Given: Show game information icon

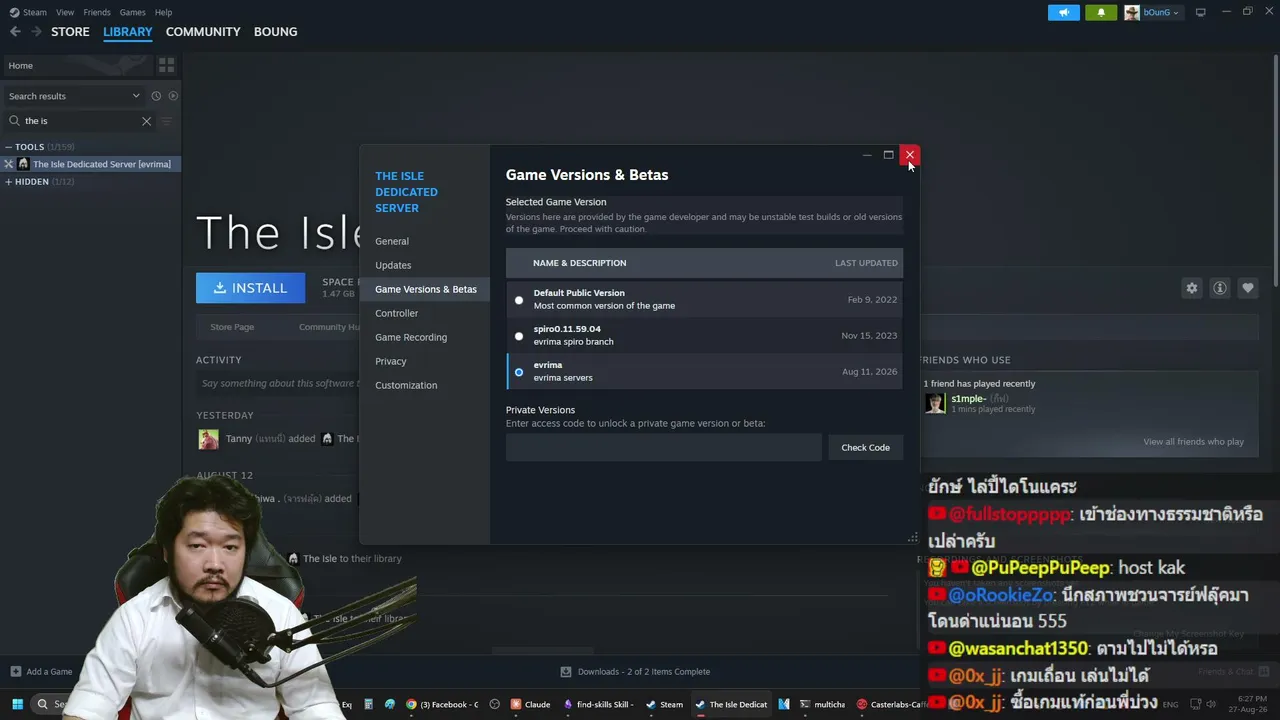Looking at the screenshot, I should pos(1220,288).
